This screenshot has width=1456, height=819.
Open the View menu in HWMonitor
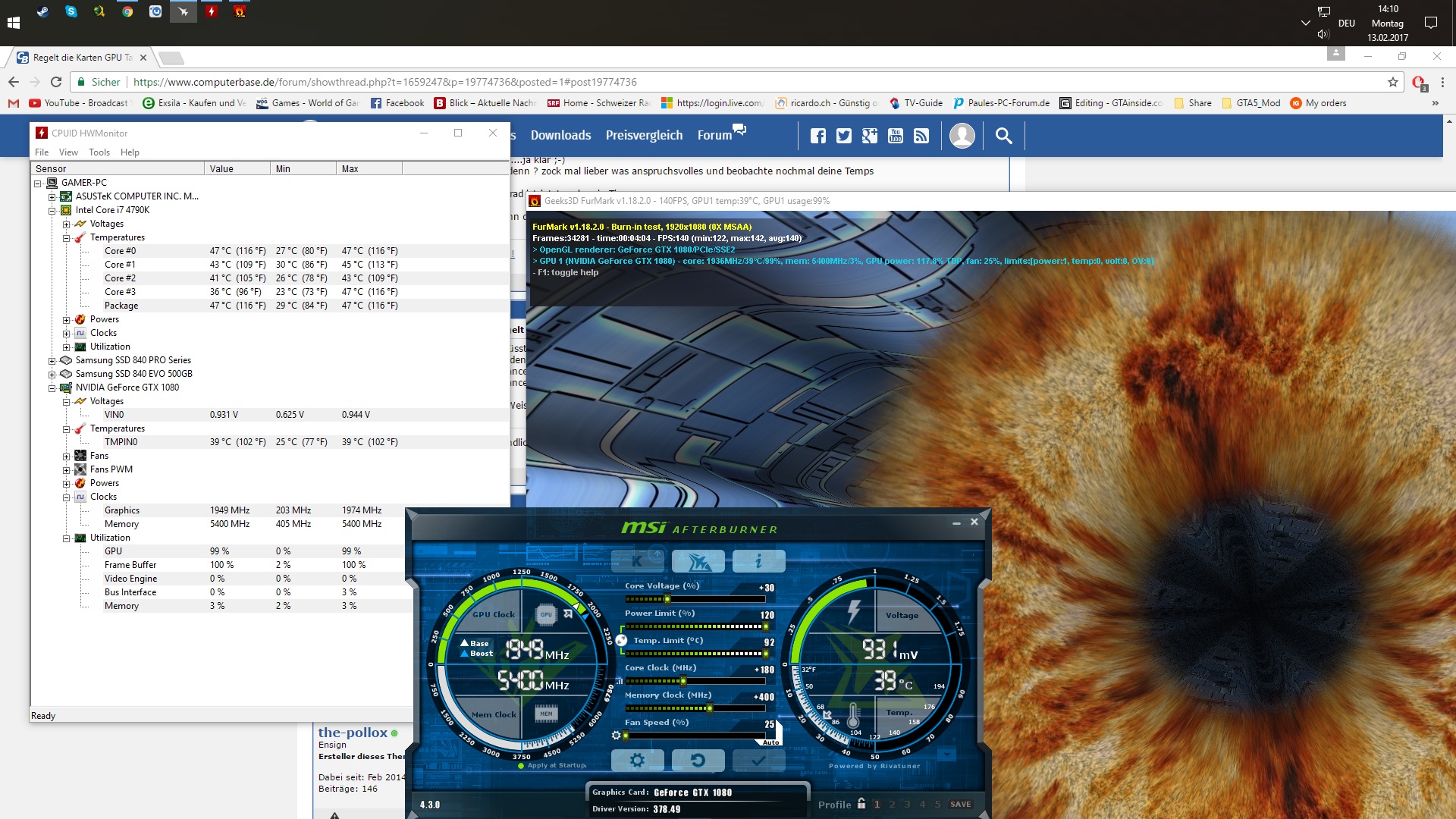coord(68,152)
